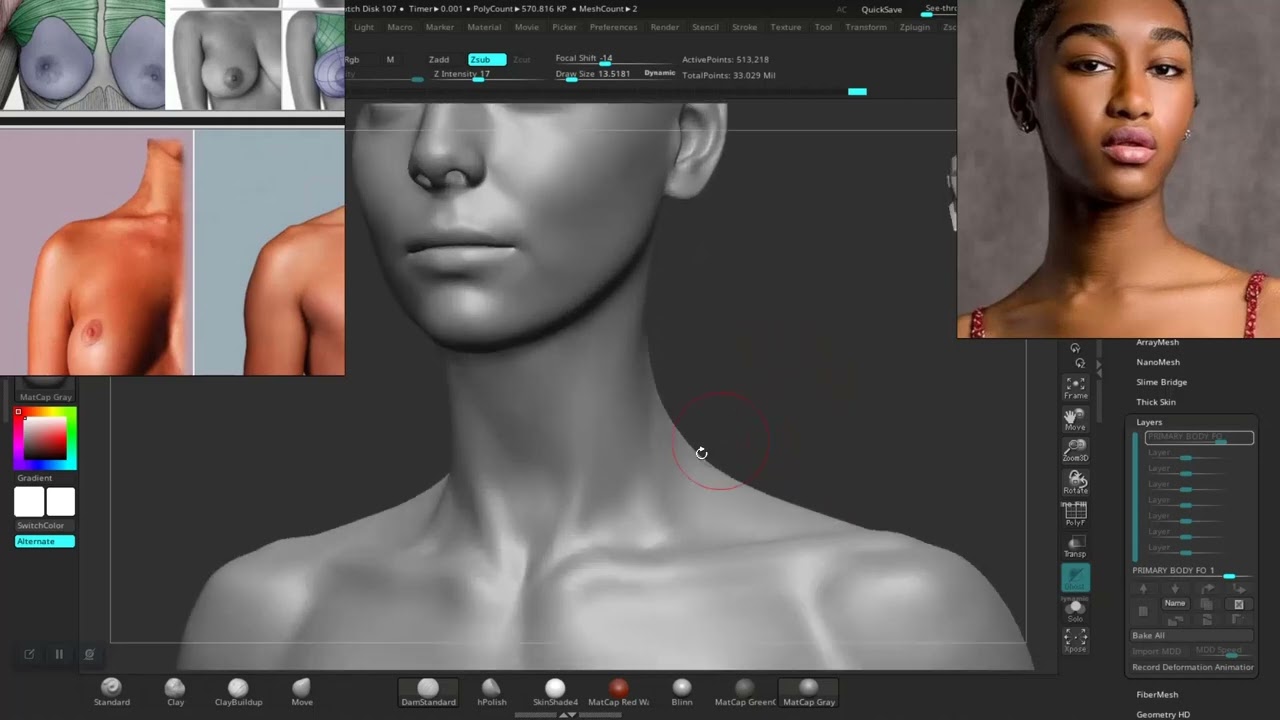Viewport: 1280px width, 720px height.
Task: Click the QuickSave button
Action: [882, 9]
